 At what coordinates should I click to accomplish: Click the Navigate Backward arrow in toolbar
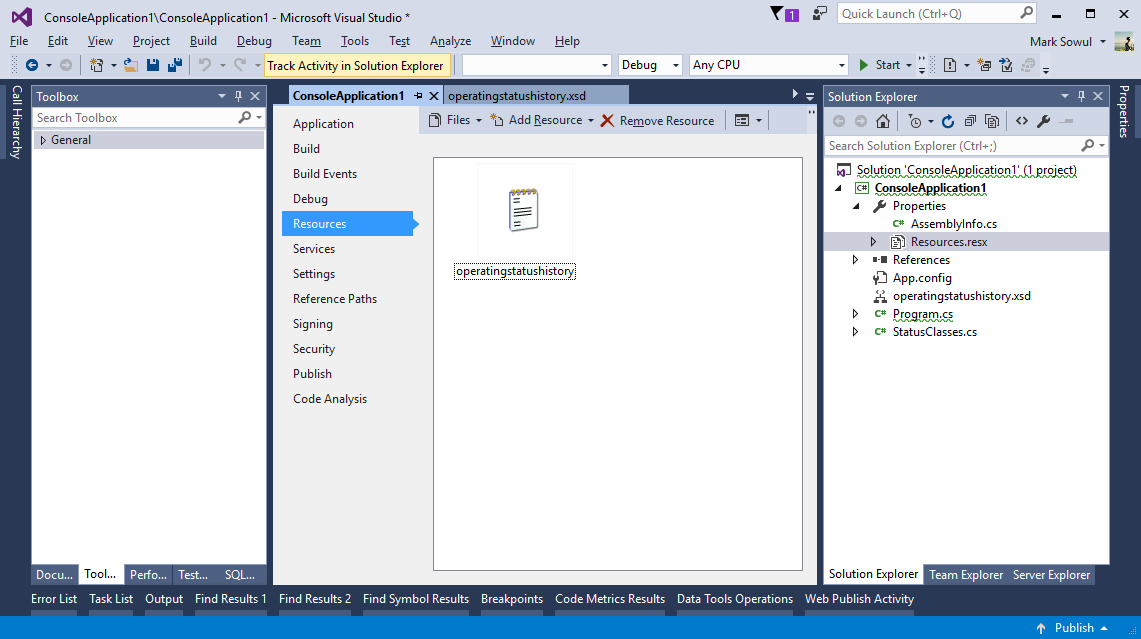31,66
